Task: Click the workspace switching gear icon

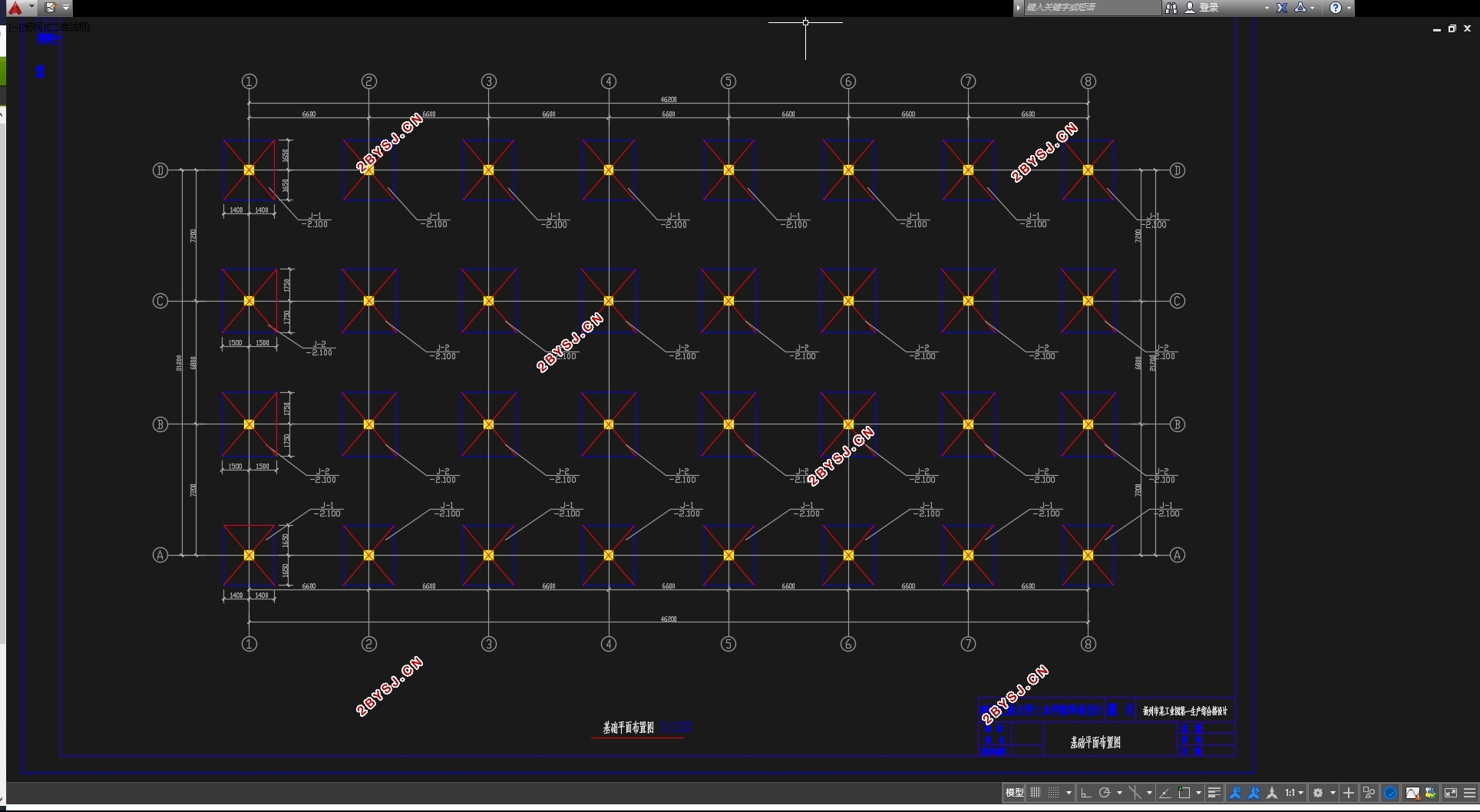Action: 1318,793
